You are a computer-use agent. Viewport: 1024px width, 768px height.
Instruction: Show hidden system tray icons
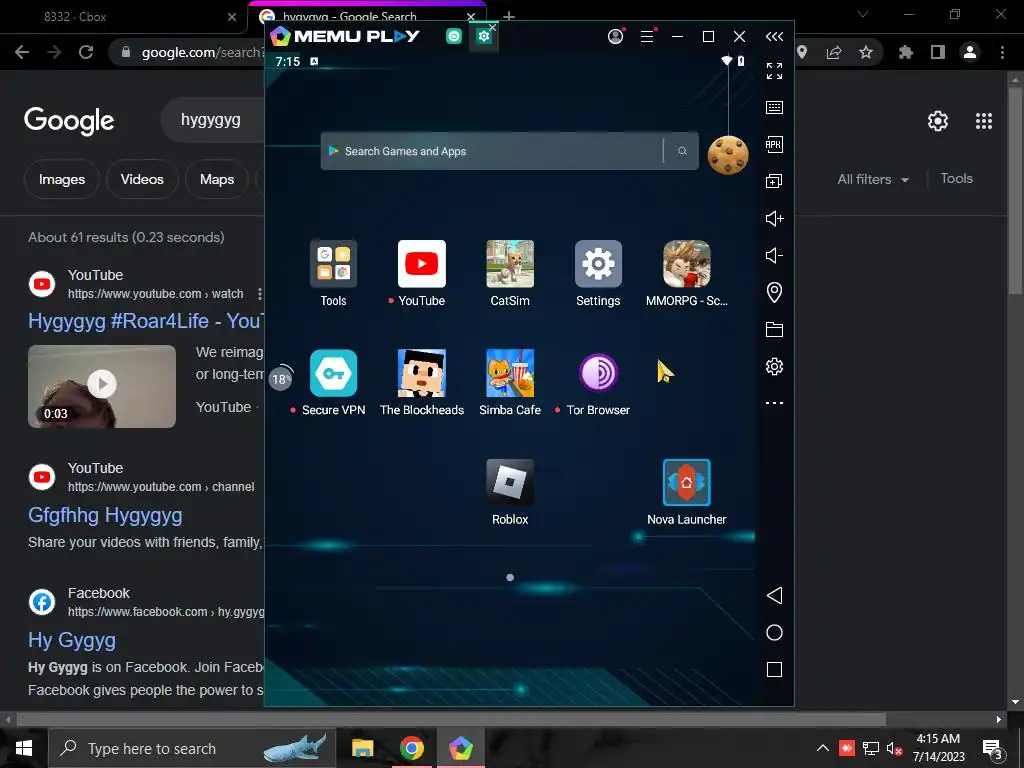[823, 748]
